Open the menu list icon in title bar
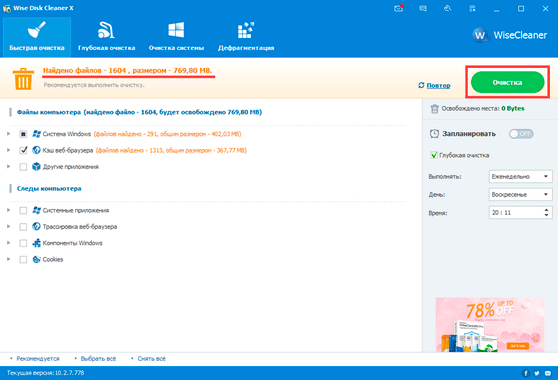 472,8
